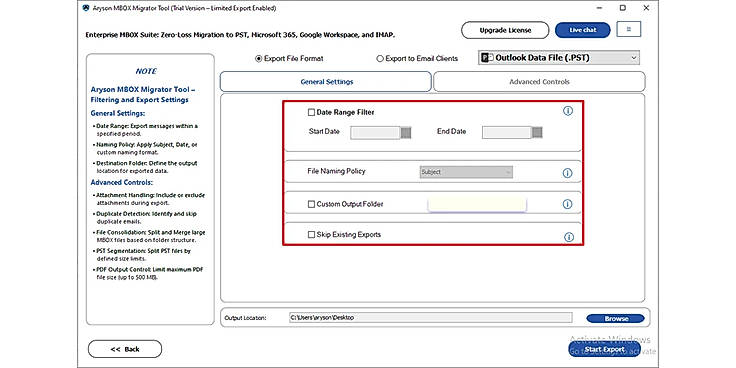Image resolution: width=736 pixels, height=368 pixels.
Task: Click the Output Location path field
Action: [430, 318]
